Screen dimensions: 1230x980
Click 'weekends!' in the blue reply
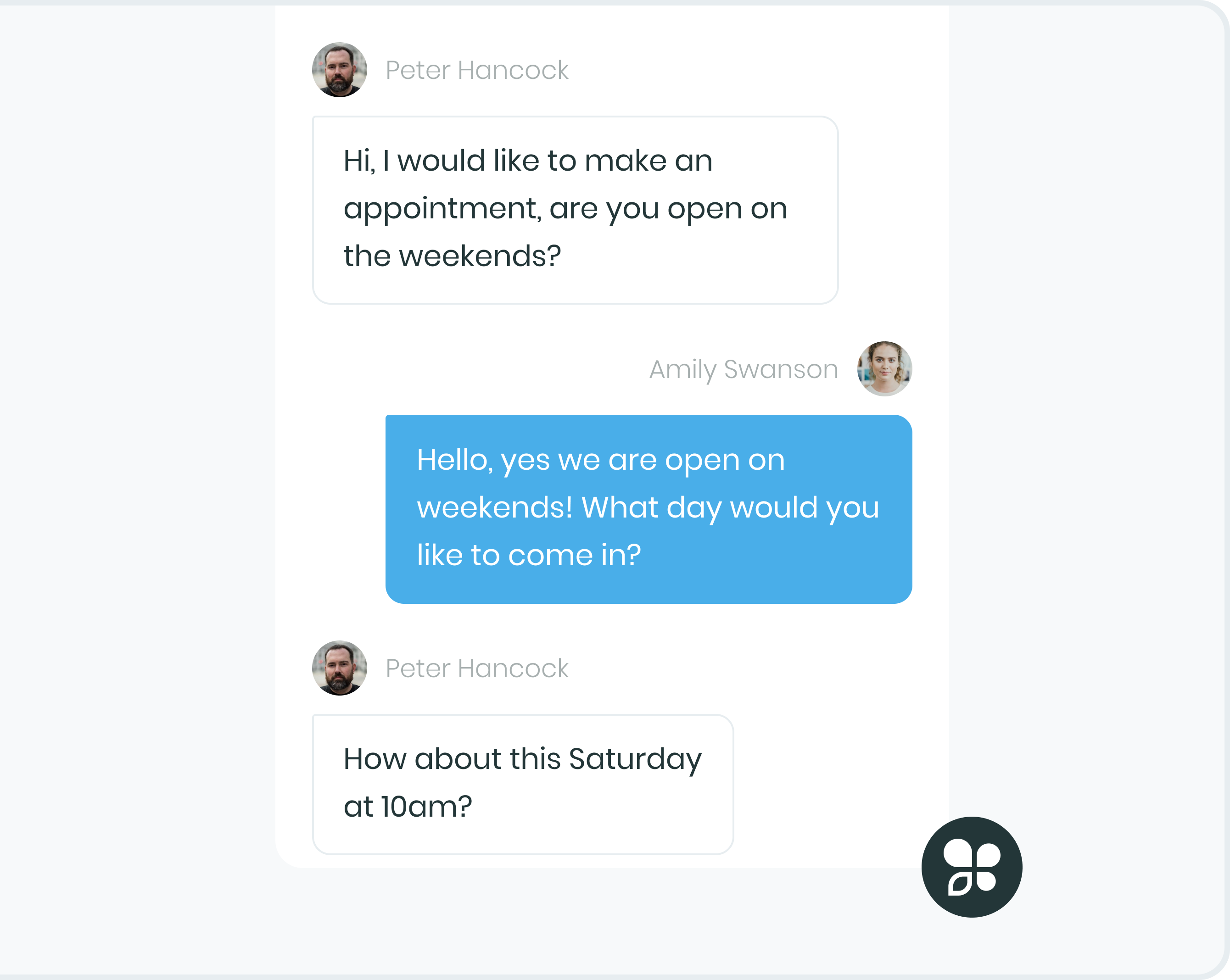495,507
